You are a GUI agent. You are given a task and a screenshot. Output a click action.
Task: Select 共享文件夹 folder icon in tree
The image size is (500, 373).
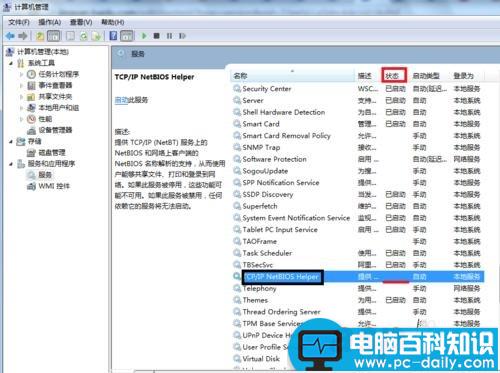(31, 97)
